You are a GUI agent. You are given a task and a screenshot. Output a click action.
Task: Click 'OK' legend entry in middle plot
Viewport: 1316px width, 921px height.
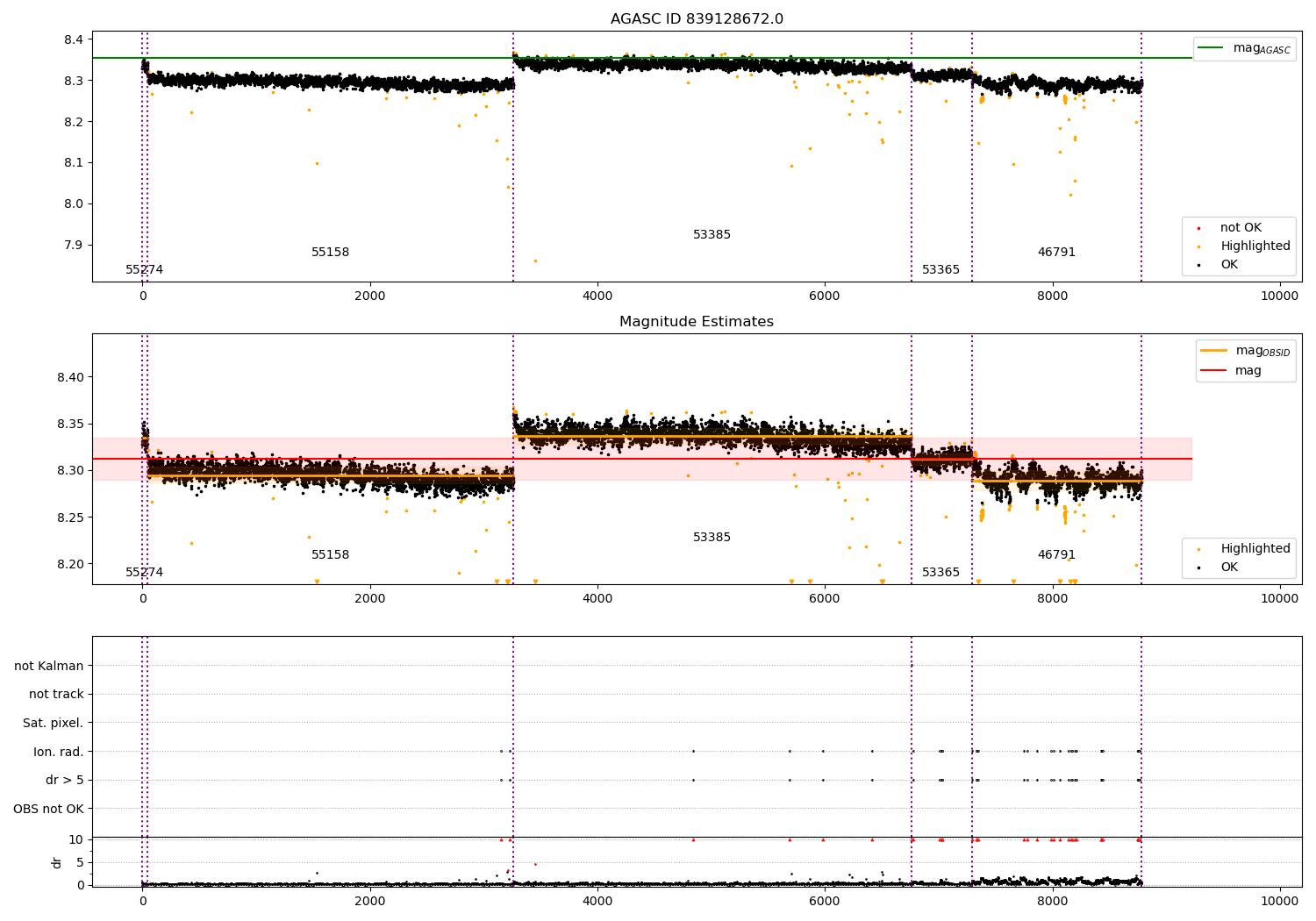click(1219, 568)
